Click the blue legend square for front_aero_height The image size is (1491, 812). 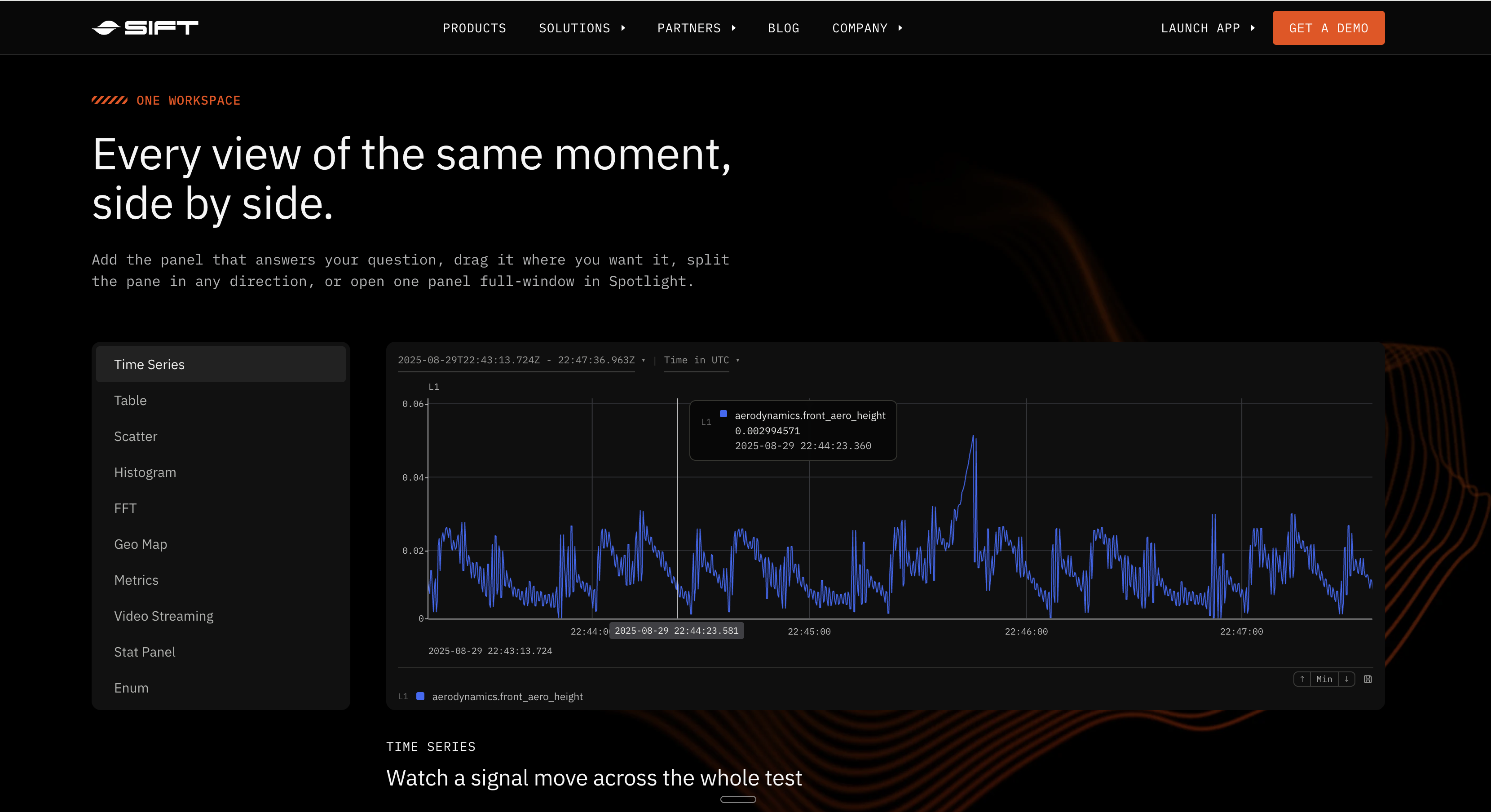421,696
